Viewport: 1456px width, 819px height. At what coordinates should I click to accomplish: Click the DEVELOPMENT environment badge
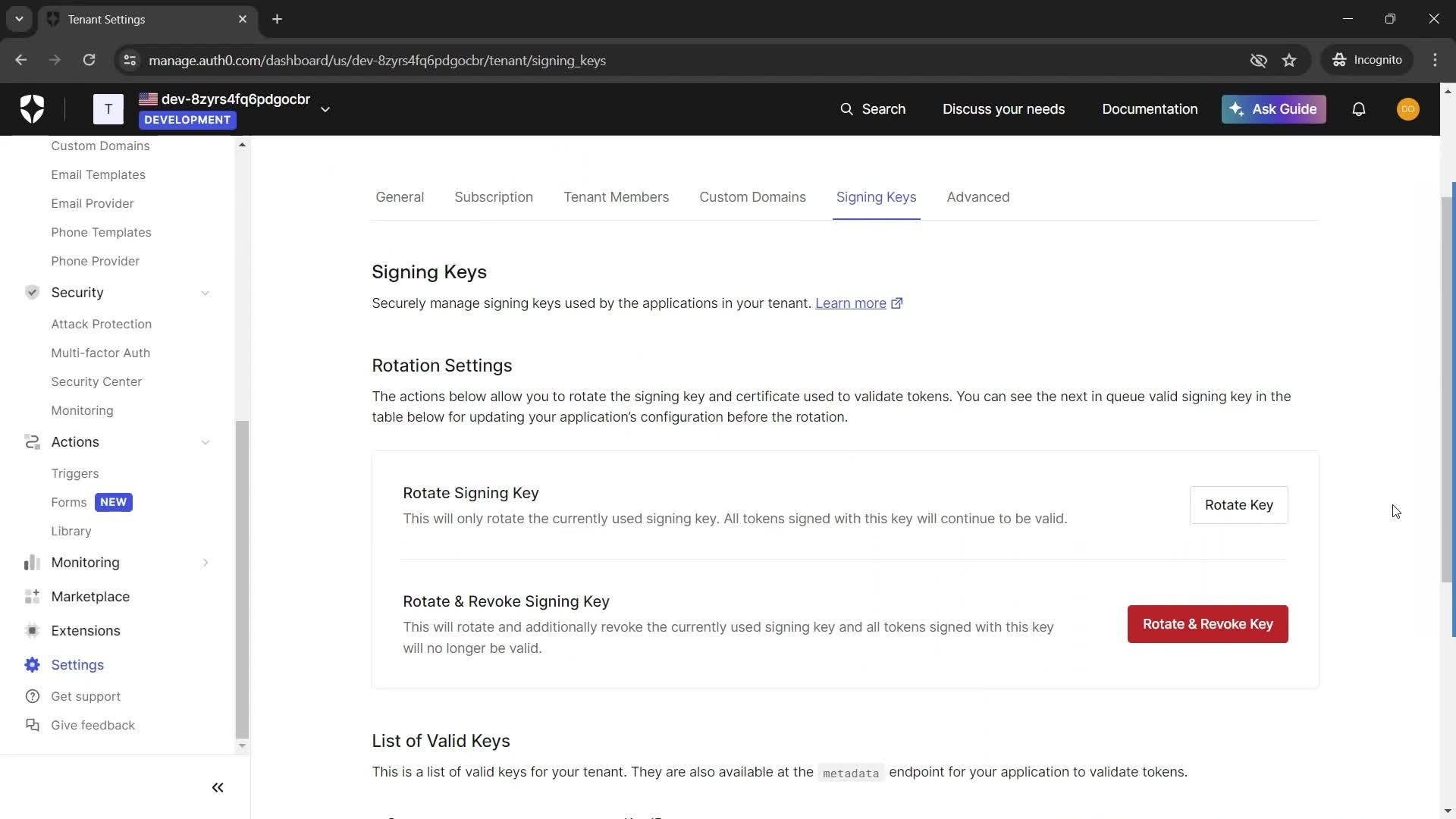(x=187, y=120)
